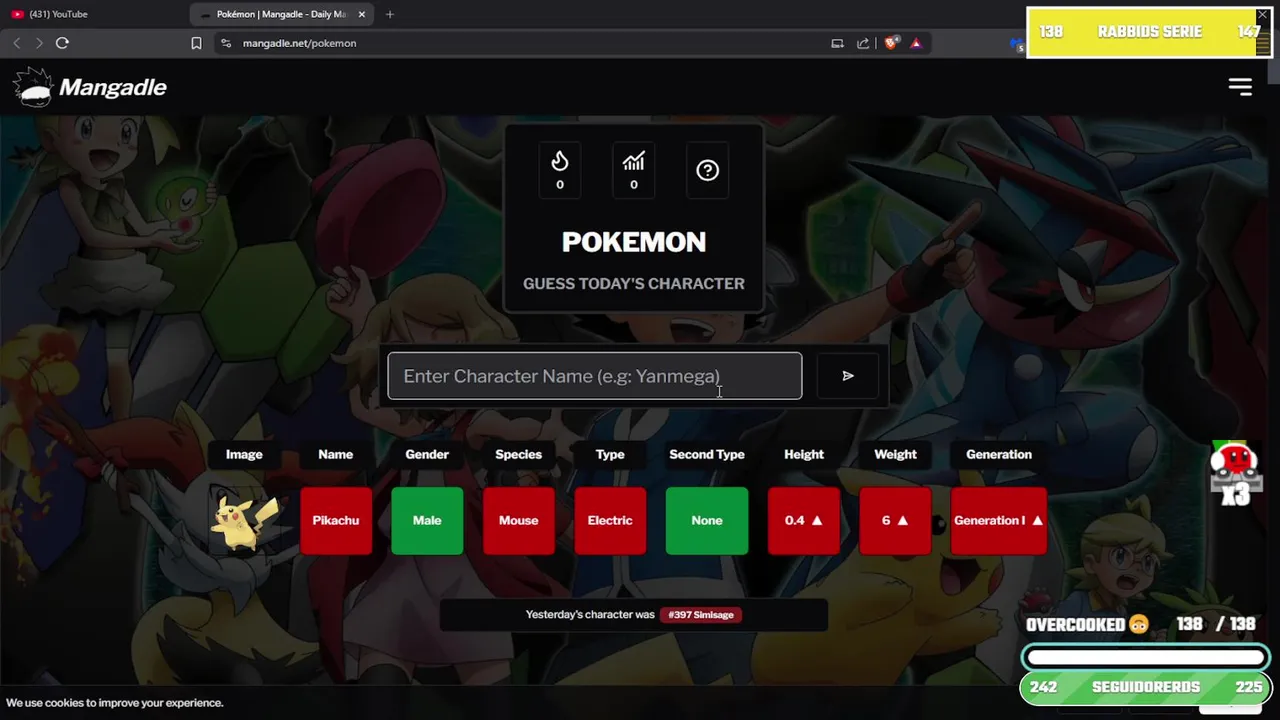Go forward using browser forward arrow
Screen dimensions: 1280x720
[38, 43]
